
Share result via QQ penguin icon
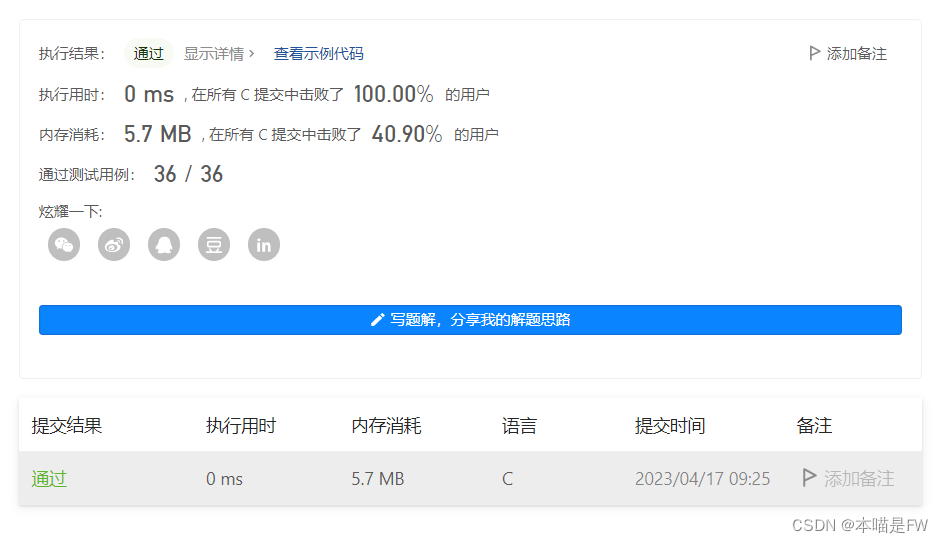pos(164,245)
